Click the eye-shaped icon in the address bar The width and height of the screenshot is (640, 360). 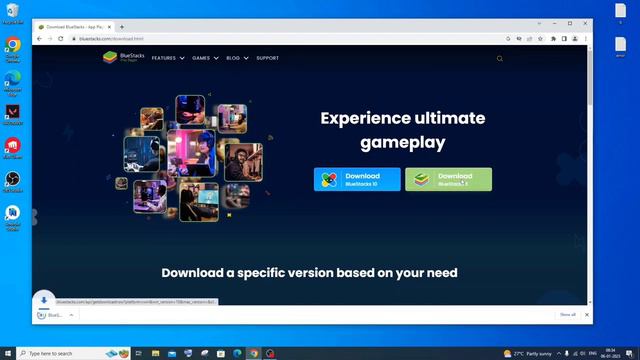click(x=519, y=38)
